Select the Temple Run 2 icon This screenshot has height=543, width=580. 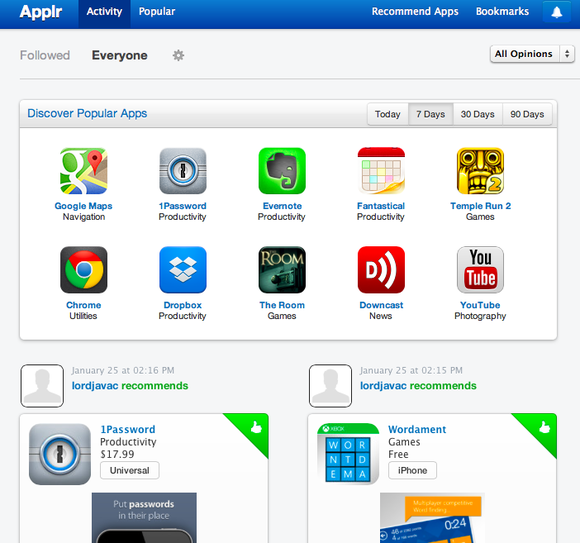coord(480,171)
